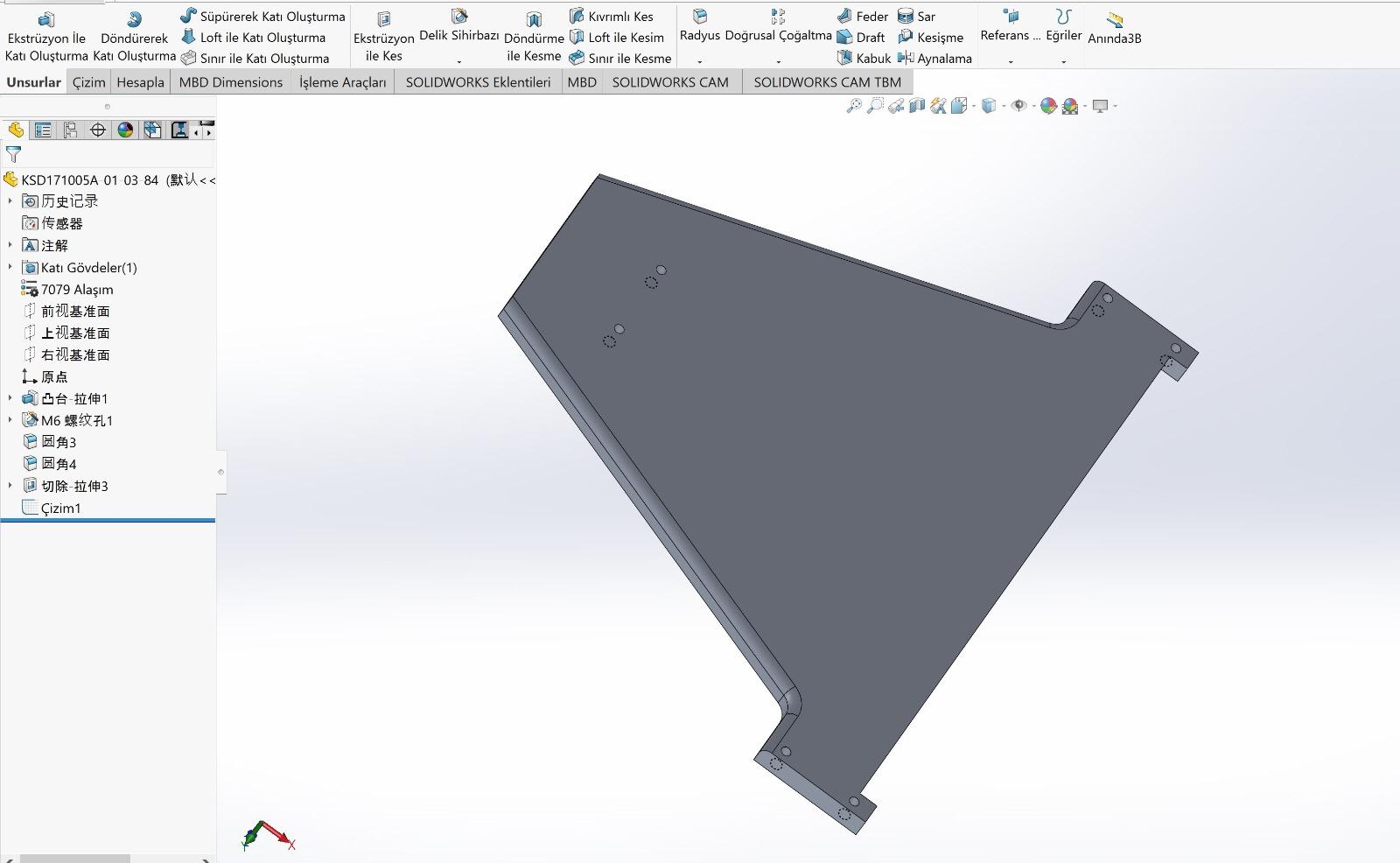The width and height of the screenshot is (1400, 863).
Task: Select the Sar wrap tool
Action: pyautogui.click(x=916, y=16)
